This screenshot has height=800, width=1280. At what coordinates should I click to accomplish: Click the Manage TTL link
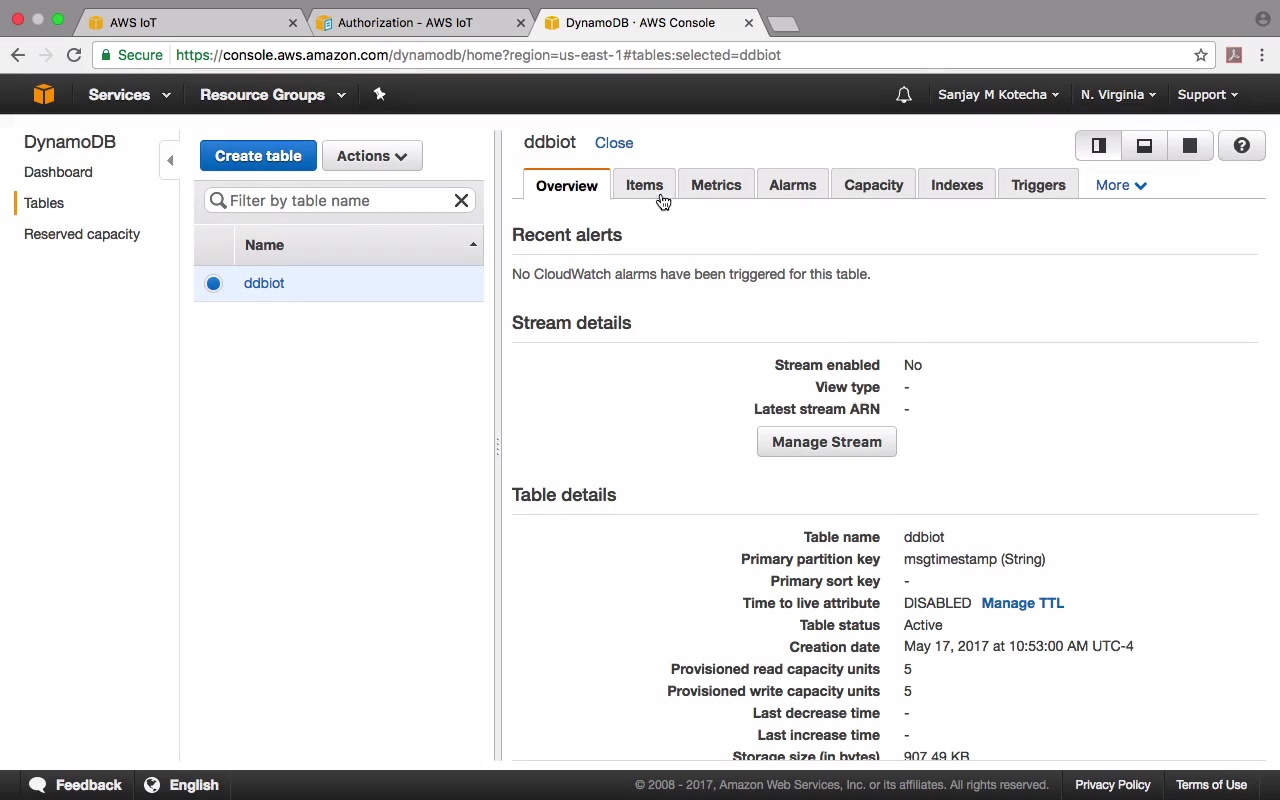tap(1023, 603)
